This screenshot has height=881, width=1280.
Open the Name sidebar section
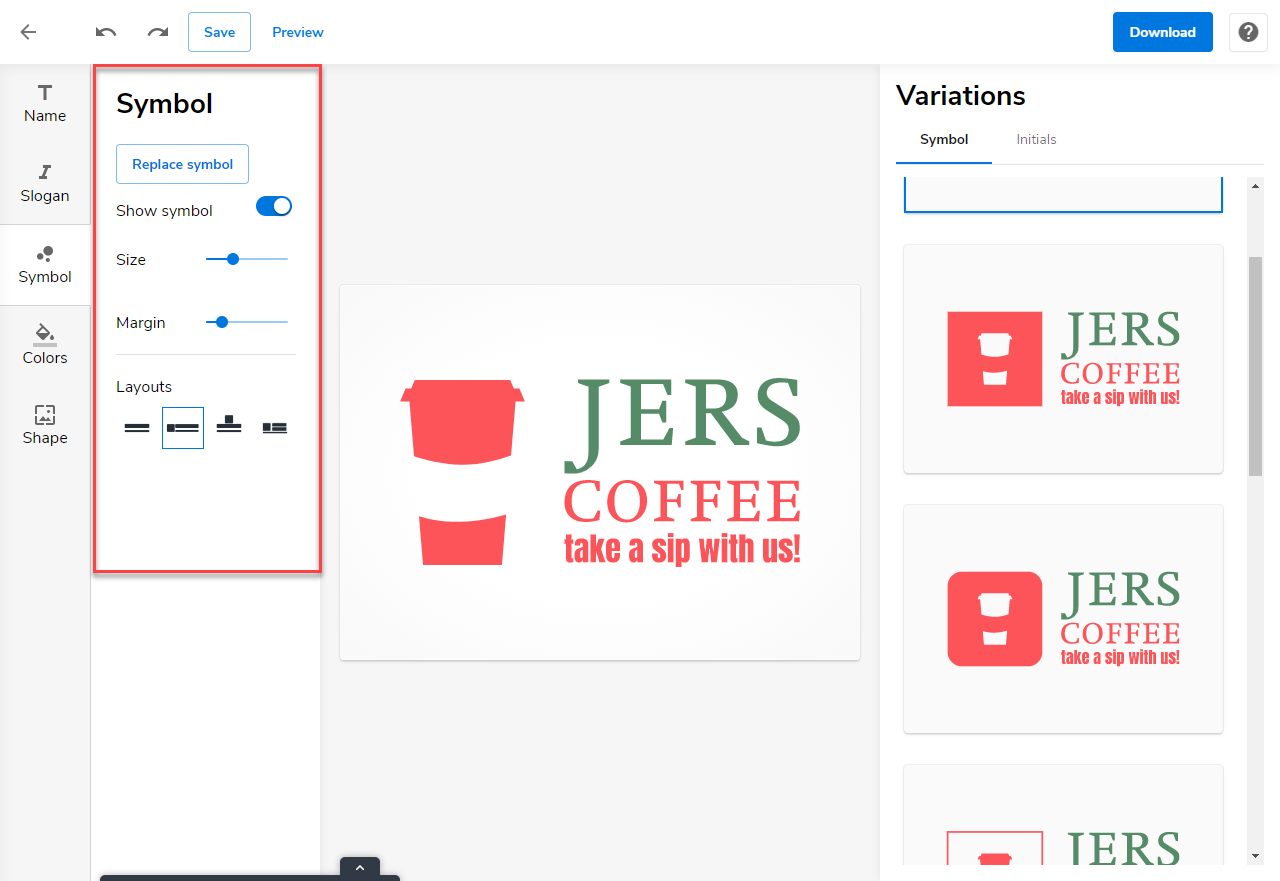pyautogui.click(x=45, y=104)
